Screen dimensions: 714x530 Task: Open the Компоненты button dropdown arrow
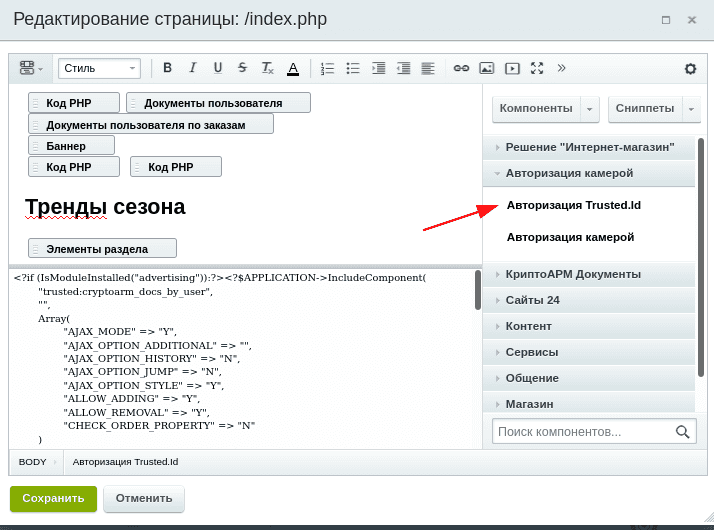click(x=590, y=109)
